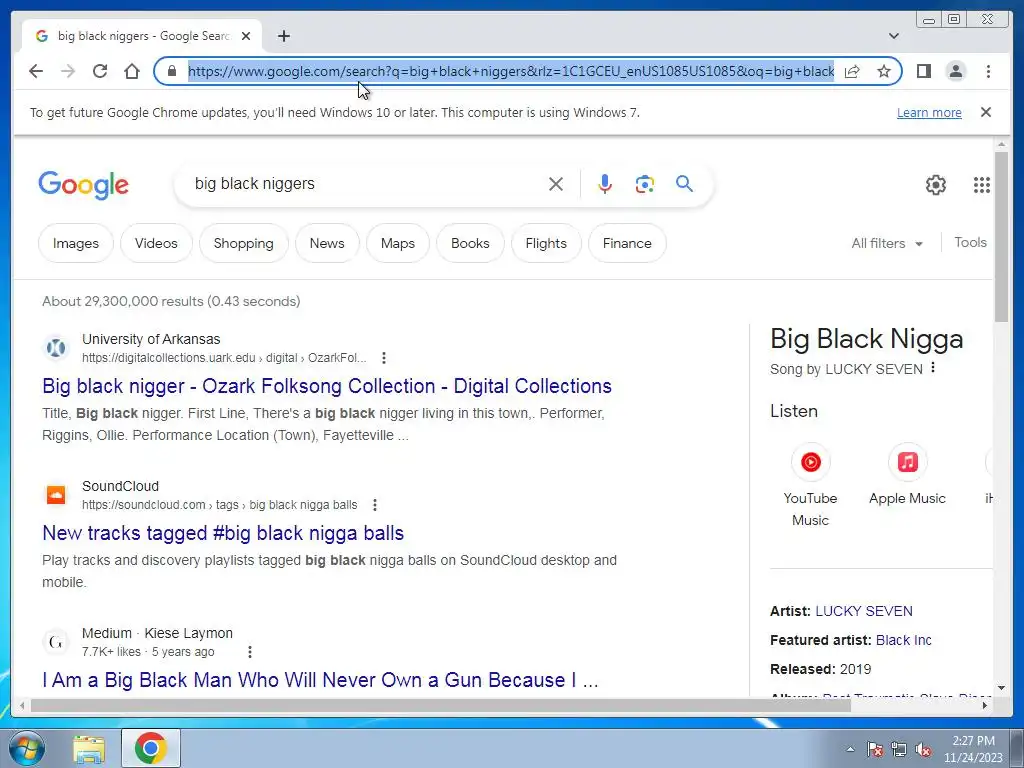
Task: Open the Medium article by Kiese Laymon
Action: click(x=320, y=680)
